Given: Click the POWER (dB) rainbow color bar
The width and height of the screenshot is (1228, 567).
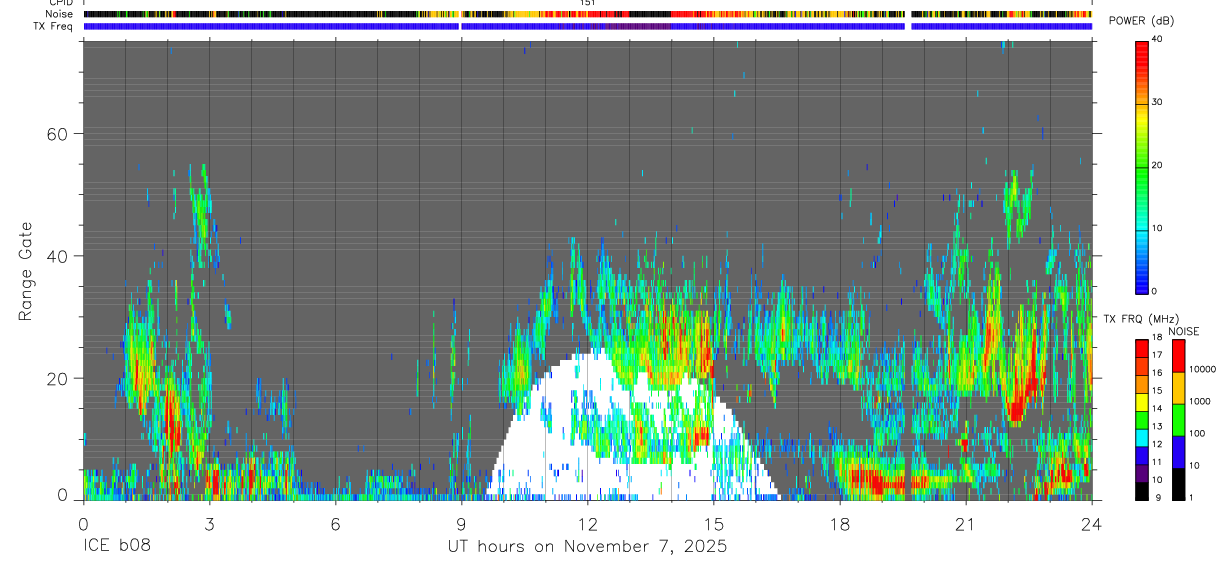Looking at the screenshot, I should coord(1142,166).
